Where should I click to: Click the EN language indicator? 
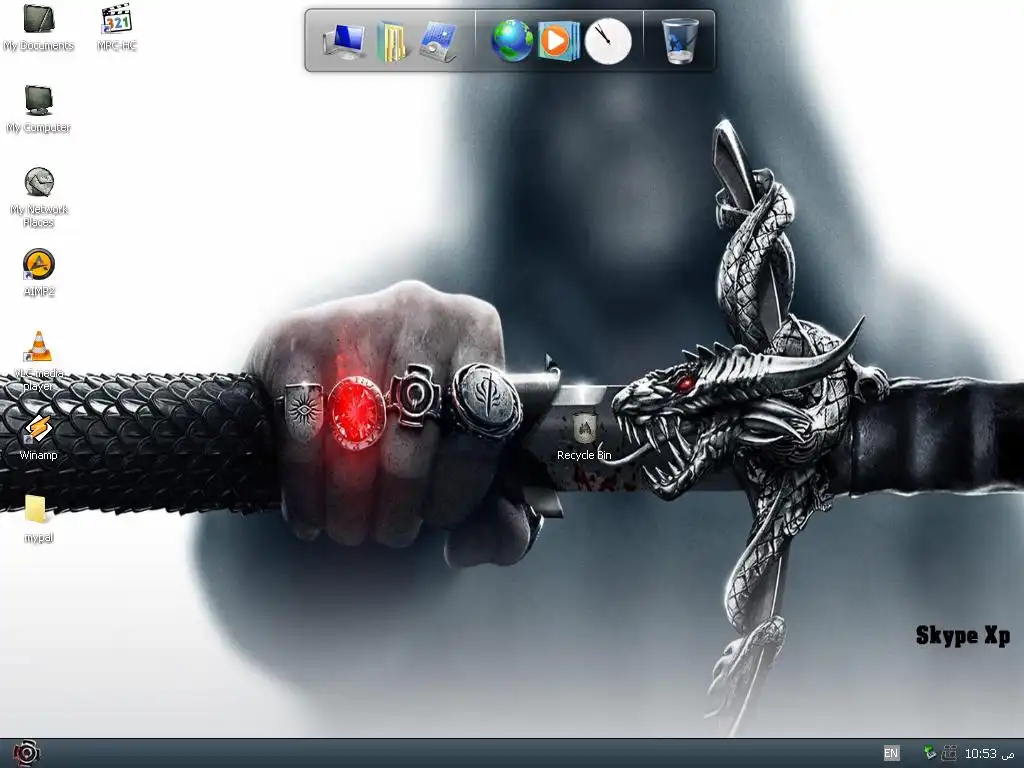pyautogui.click(x=891, y=753)
